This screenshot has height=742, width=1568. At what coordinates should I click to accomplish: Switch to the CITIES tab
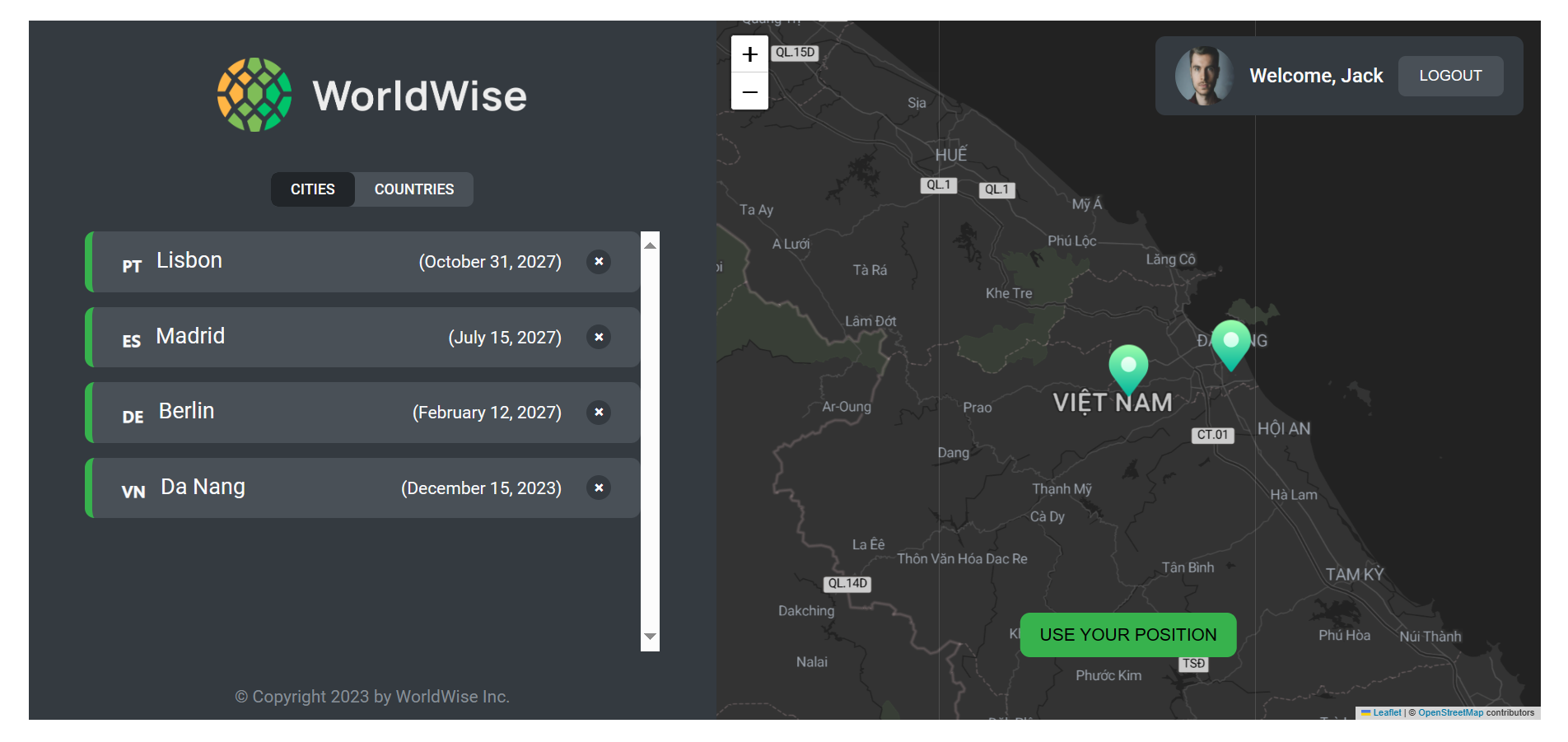tap(312, 189)
